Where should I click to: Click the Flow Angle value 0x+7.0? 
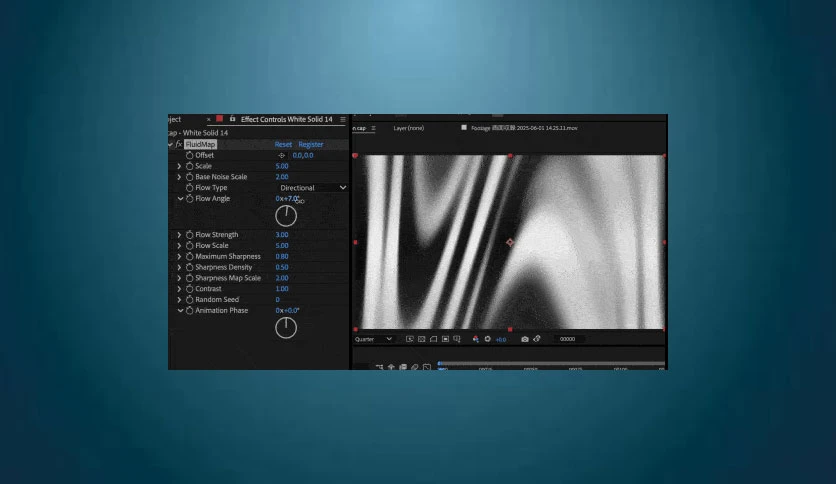(287, 198)
